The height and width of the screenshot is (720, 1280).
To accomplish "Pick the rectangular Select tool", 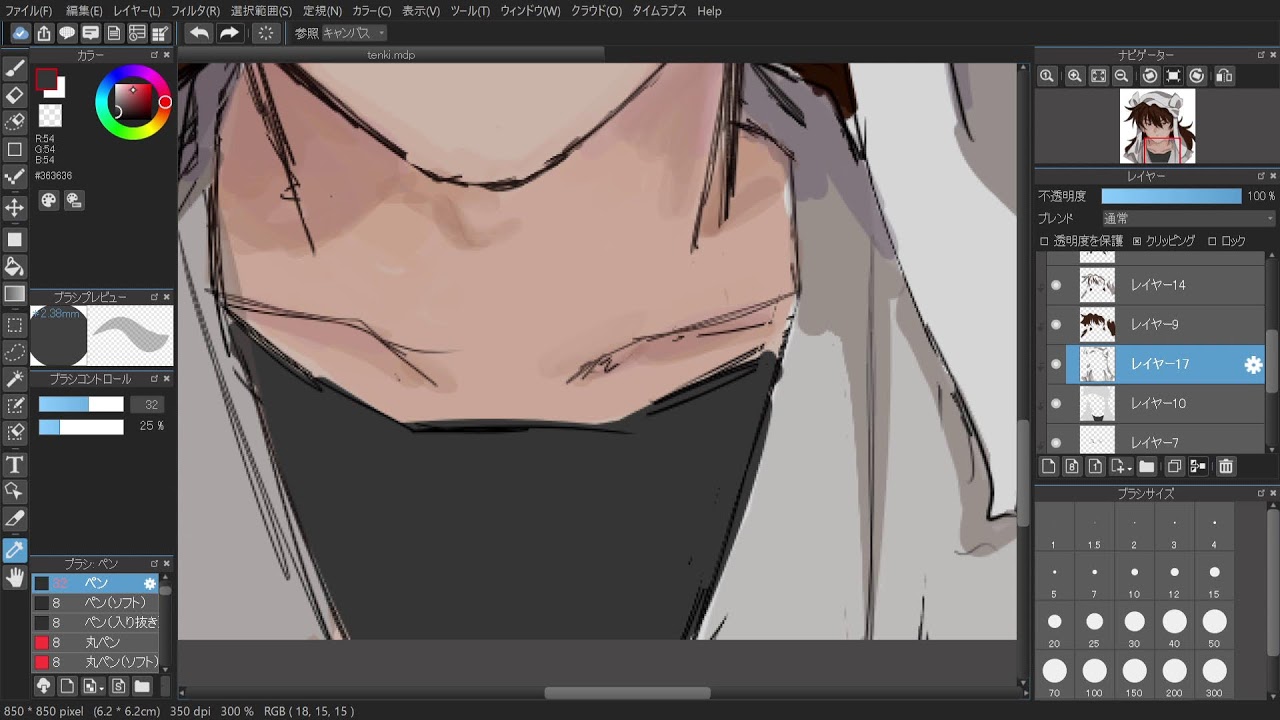I will [x=15, y=325].
